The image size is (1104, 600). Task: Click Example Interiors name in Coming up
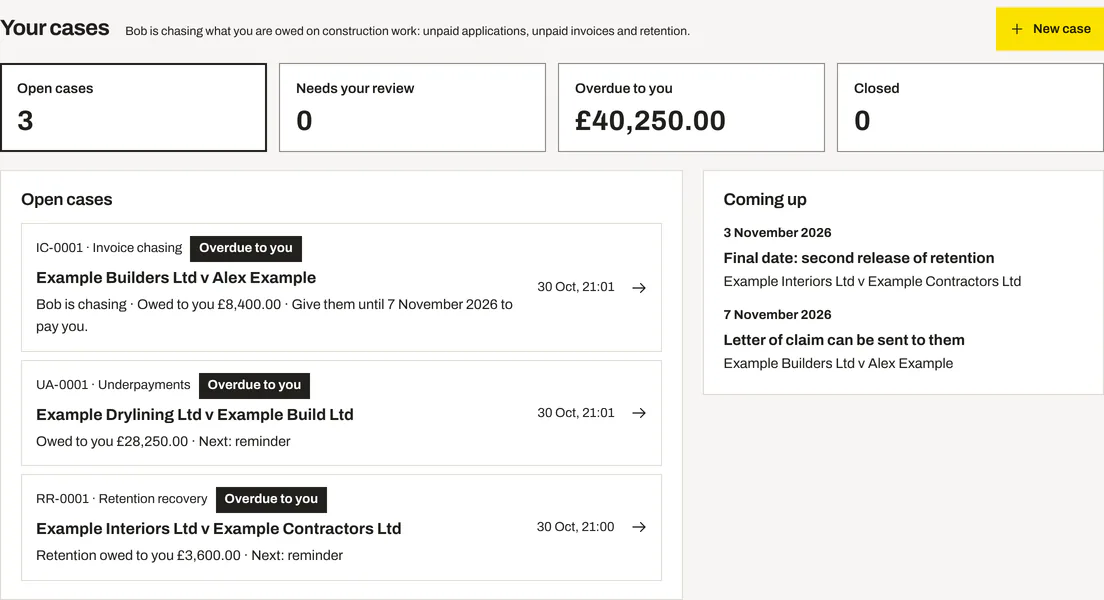pyautogui.click(x=872, y=281)
